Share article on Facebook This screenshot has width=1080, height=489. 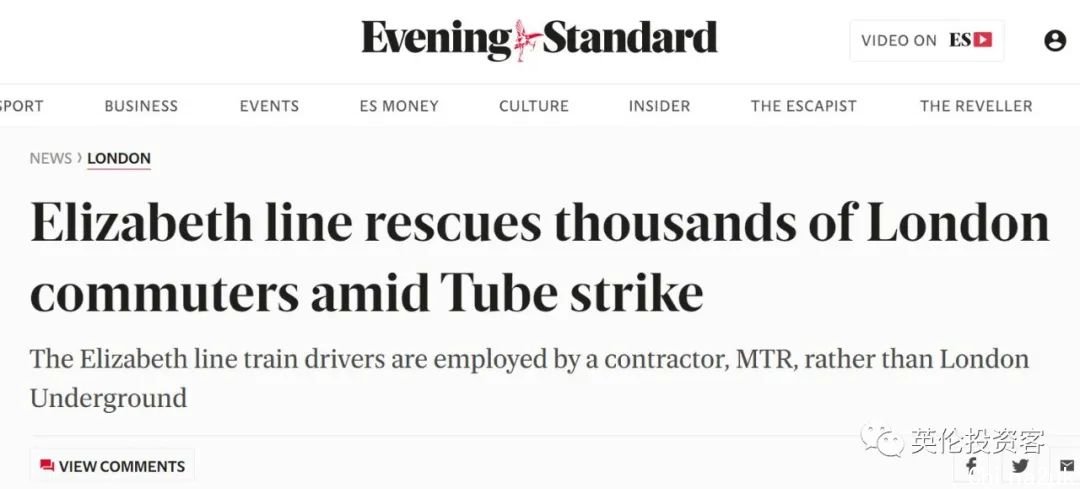click(971, 466)
